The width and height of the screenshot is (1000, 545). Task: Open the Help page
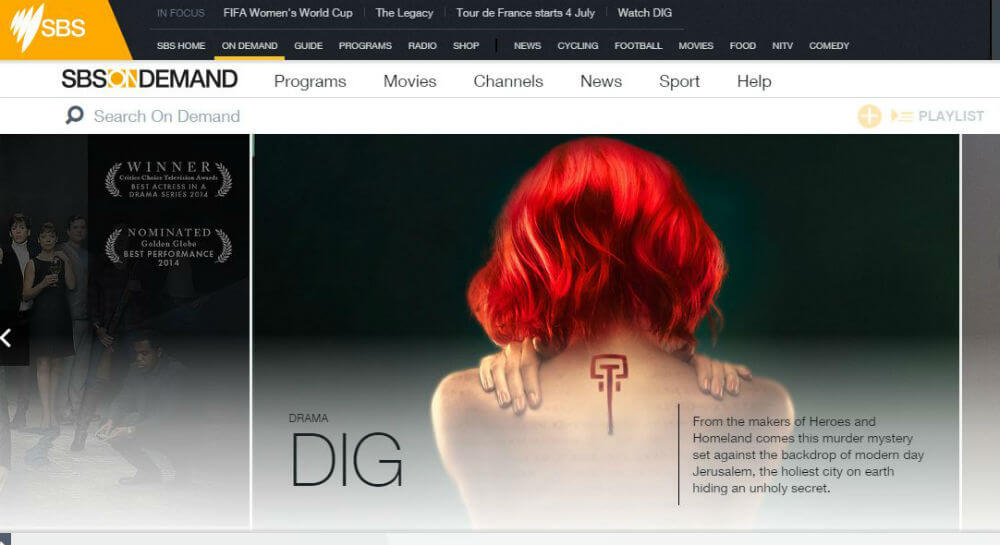[754, 81]
